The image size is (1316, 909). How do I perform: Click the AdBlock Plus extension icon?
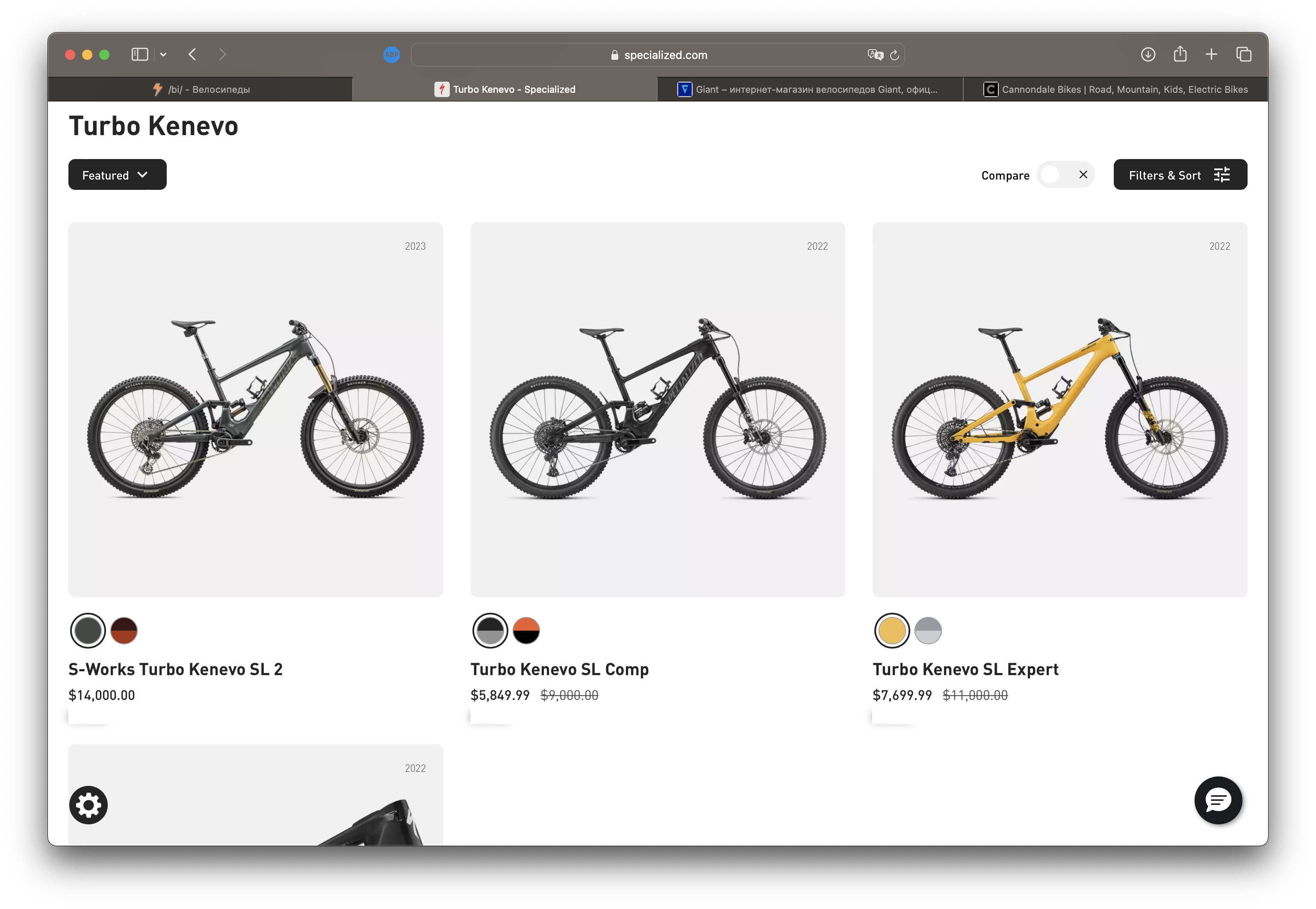tap(391, 55)
